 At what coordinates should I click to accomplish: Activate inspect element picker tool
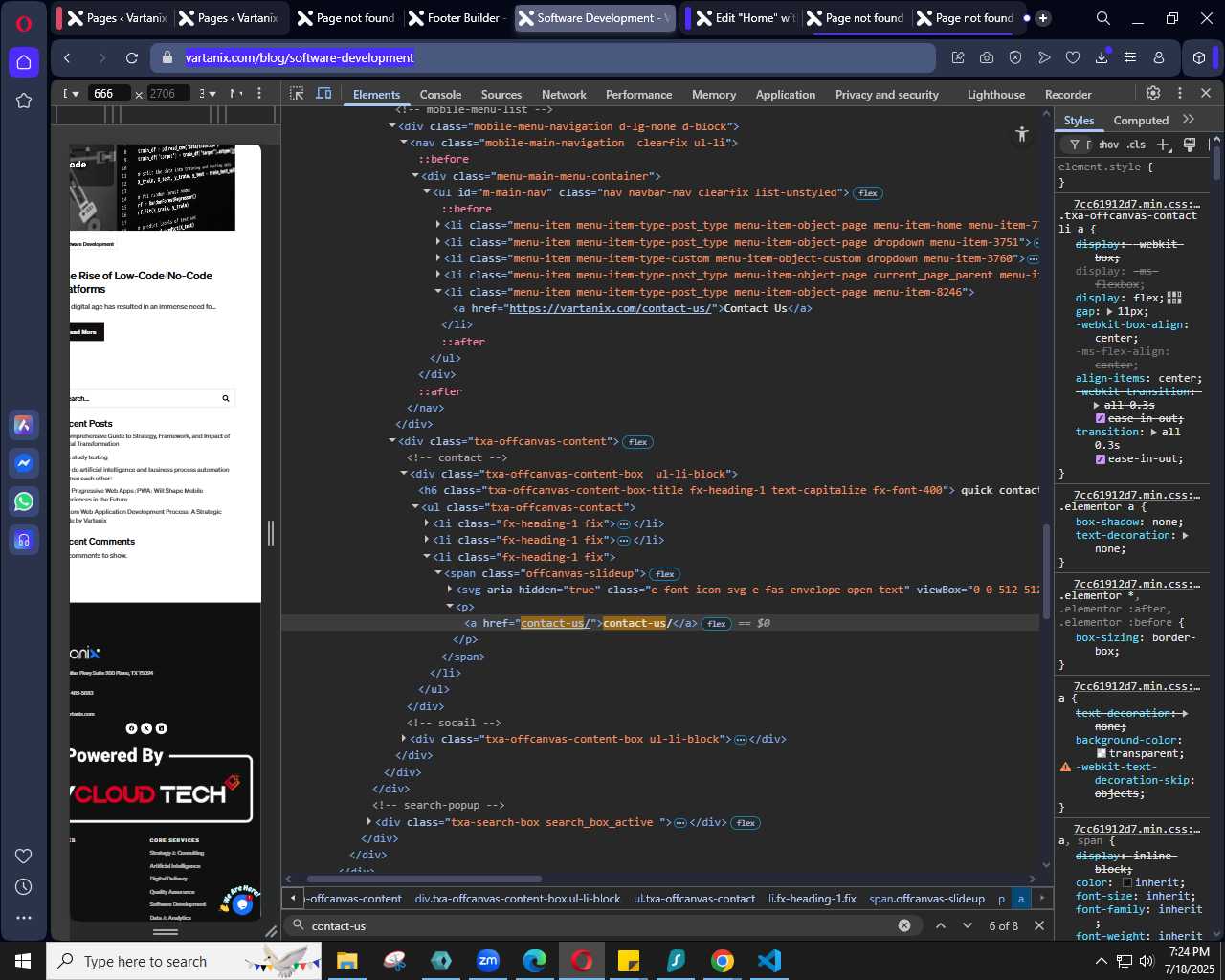297,94
